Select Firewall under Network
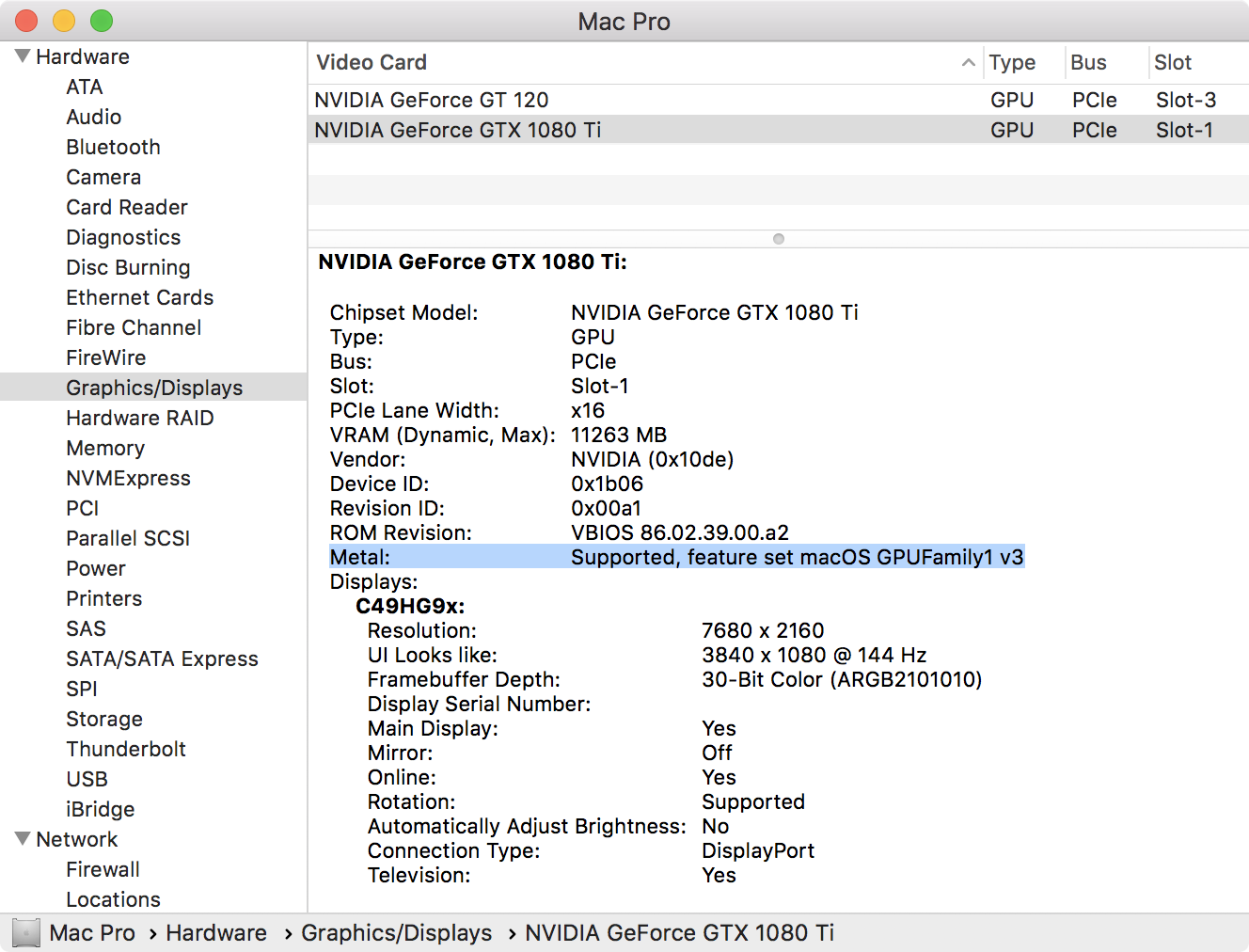The height and width of the screenshot is (952, 1249). (103, 869)
